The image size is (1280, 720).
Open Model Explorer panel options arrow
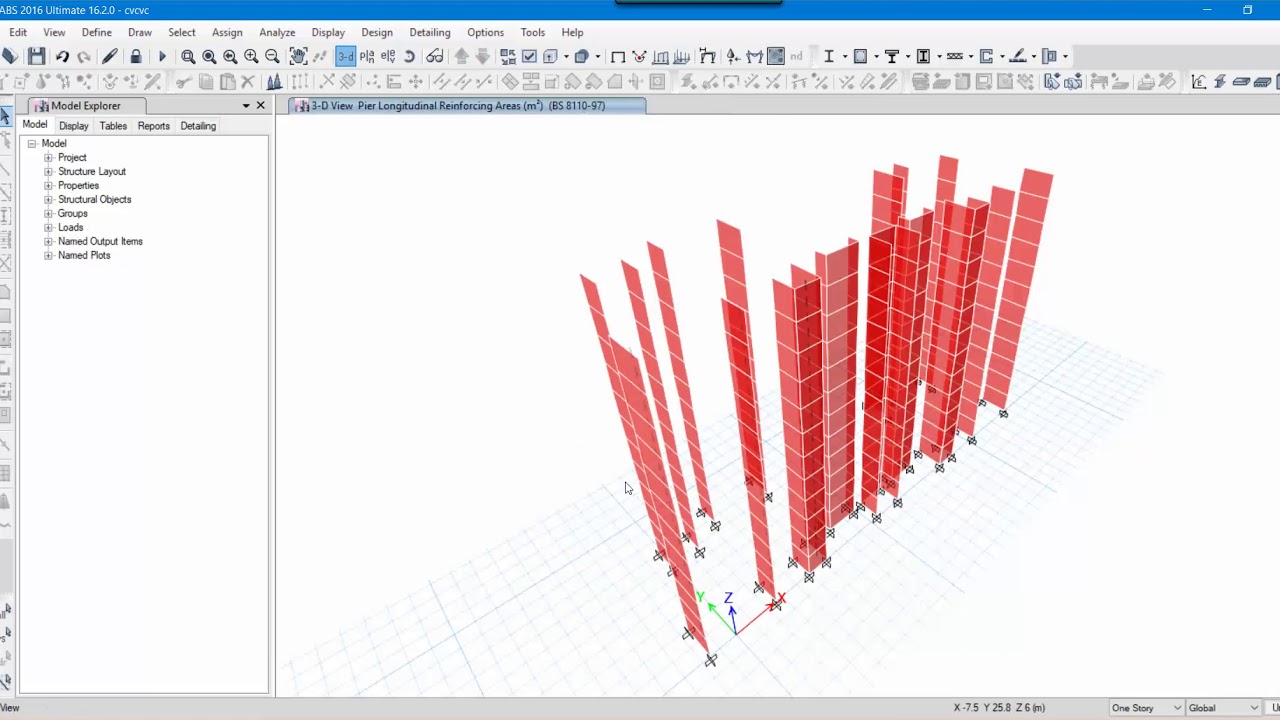[x=246, y=105]
